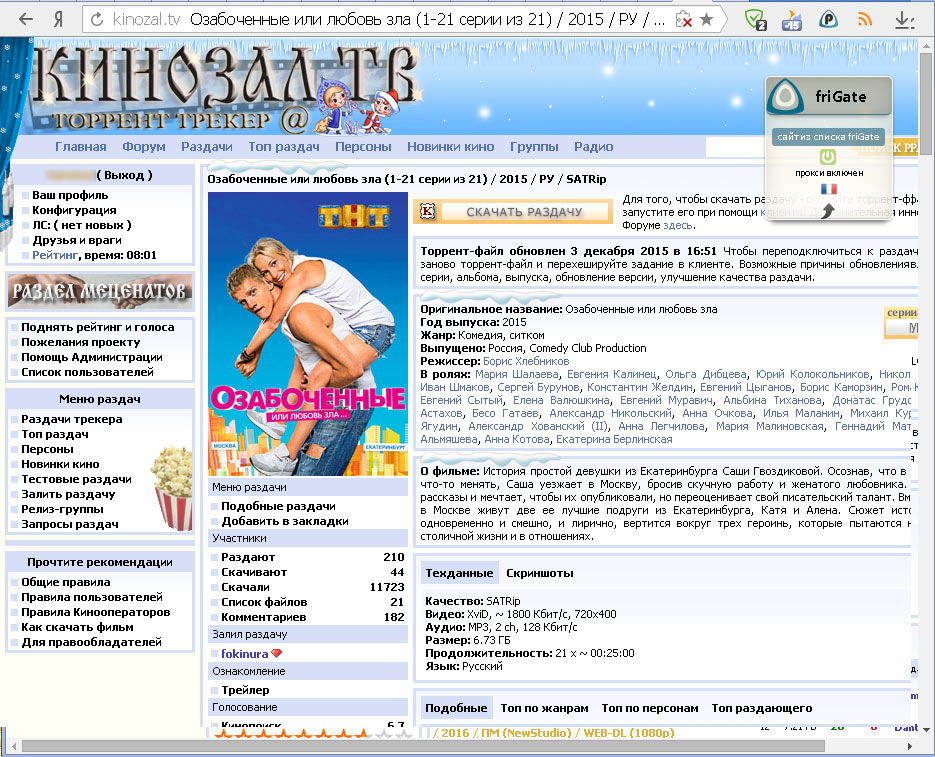The image size is (935, 757).
Task: Click Добавить в закладки link
Action: [285, 521]
